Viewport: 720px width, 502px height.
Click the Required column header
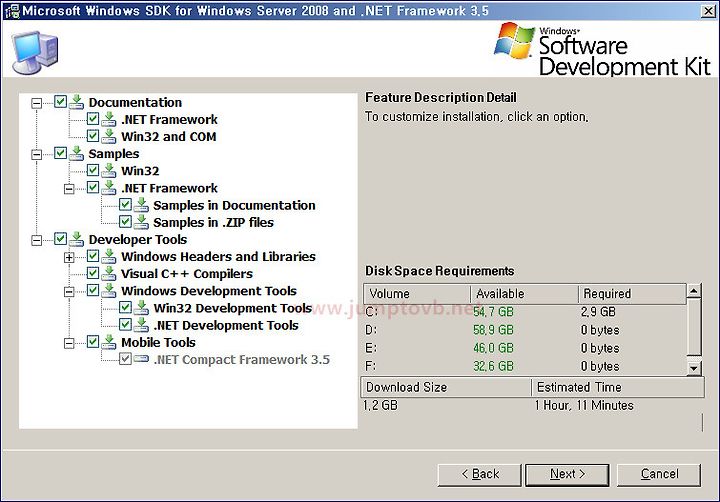[632, 293]
